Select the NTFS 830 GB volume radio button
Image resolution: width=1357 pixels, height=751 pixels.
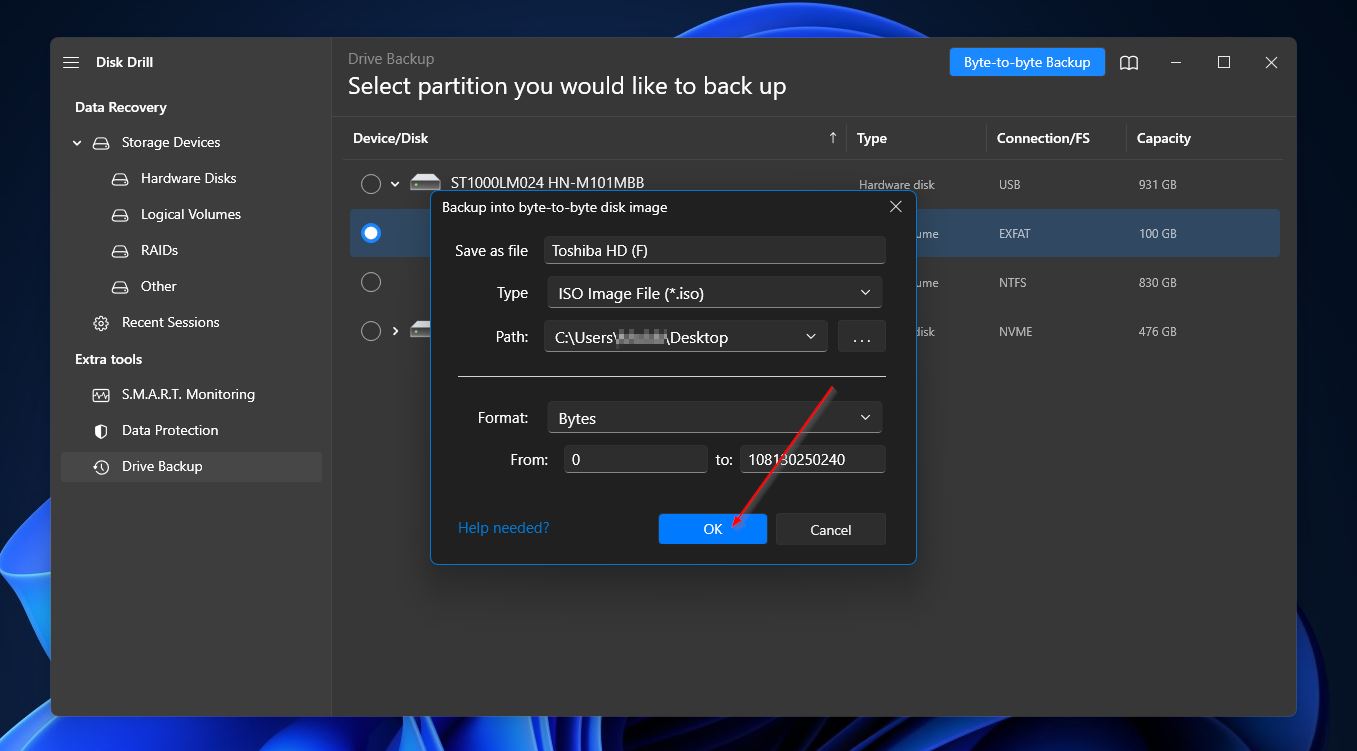(x=371, y=282)
